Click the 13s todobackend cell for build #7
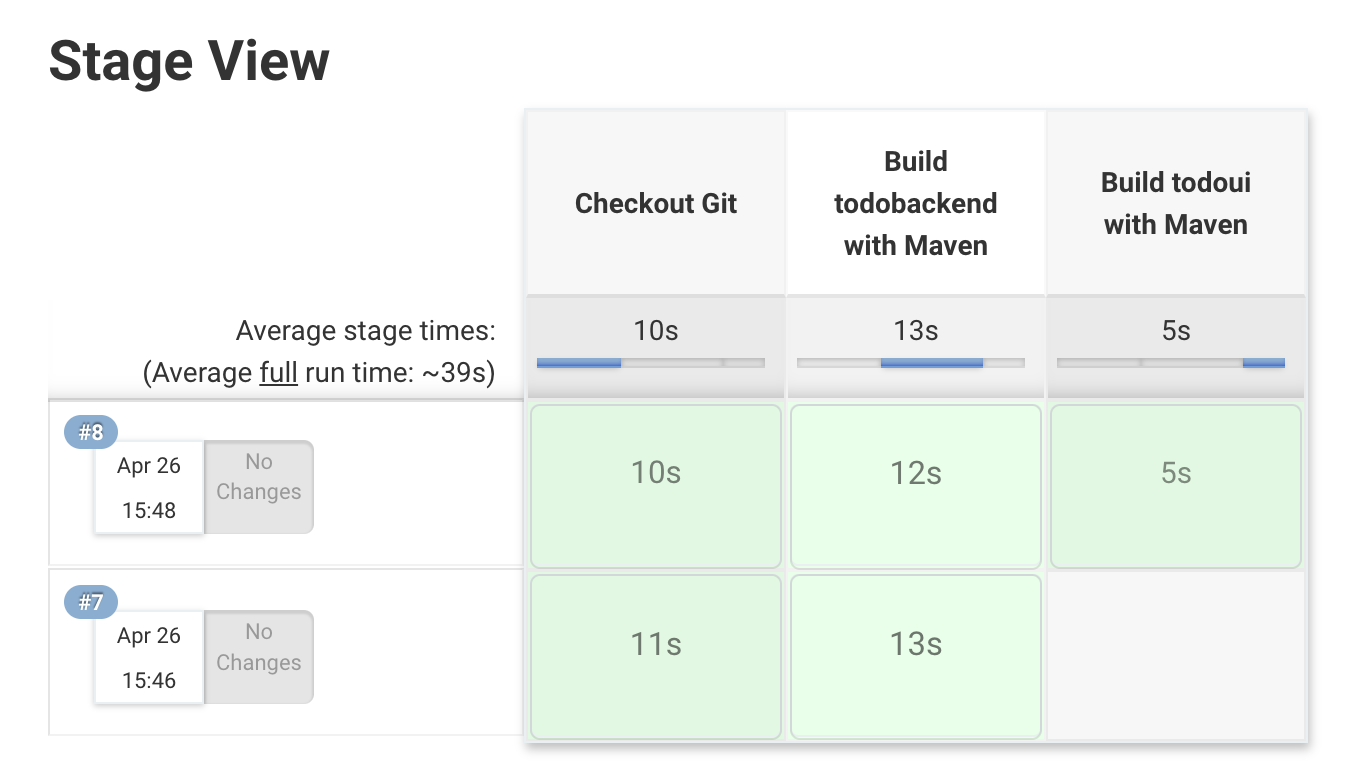 point(916,656)
